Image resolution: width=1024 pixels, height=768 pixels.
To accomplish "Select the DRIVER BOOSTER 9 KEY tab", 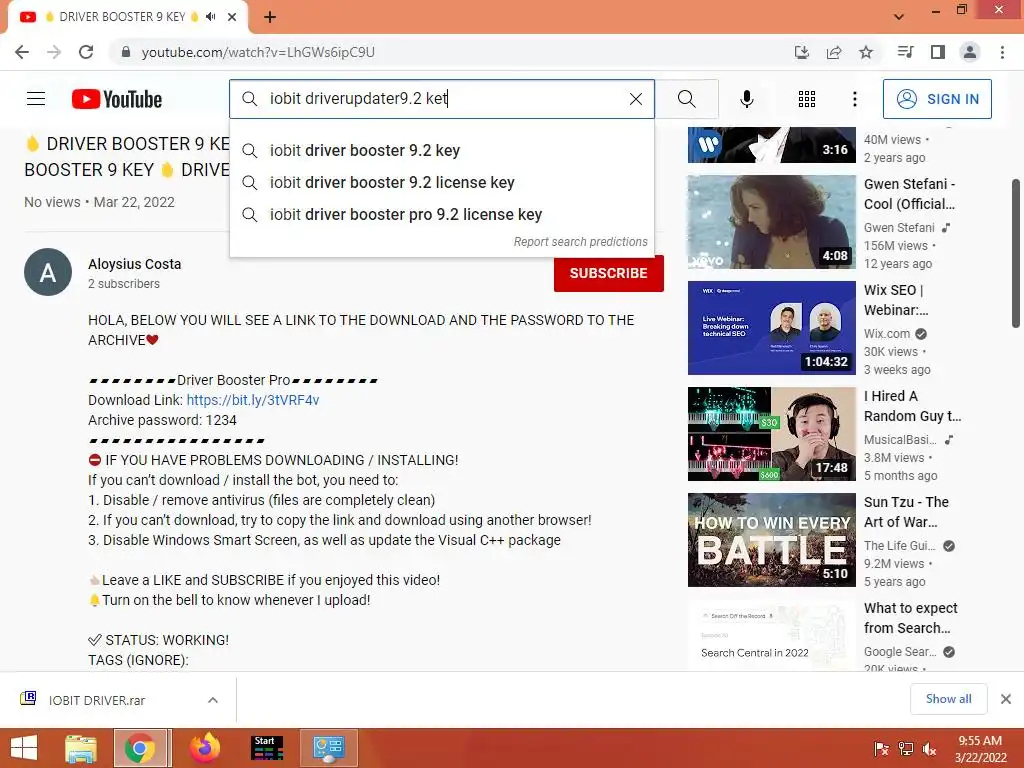I will pyautogui.click(x=123, y=17).
